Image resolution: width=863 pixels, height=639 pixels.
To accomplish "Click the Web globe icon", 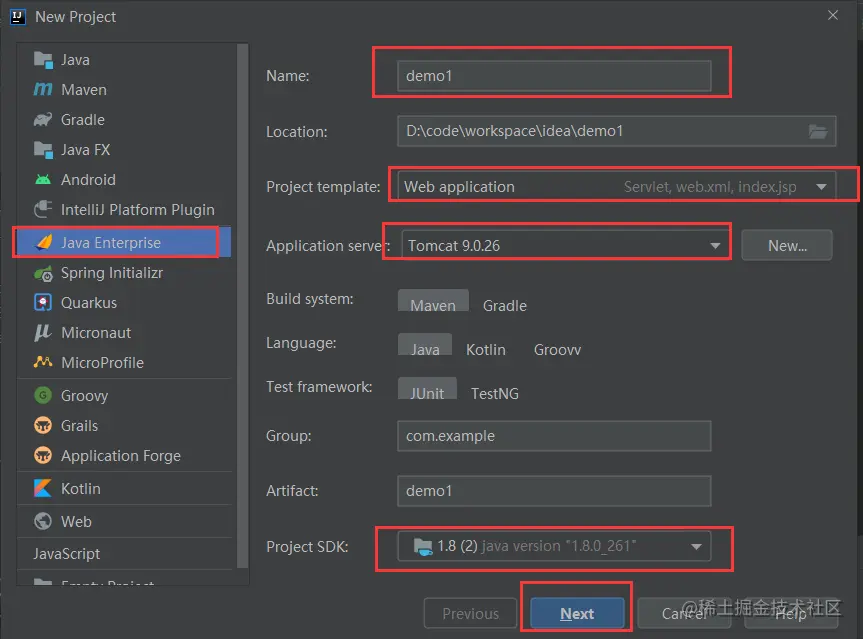I will 43,521.
